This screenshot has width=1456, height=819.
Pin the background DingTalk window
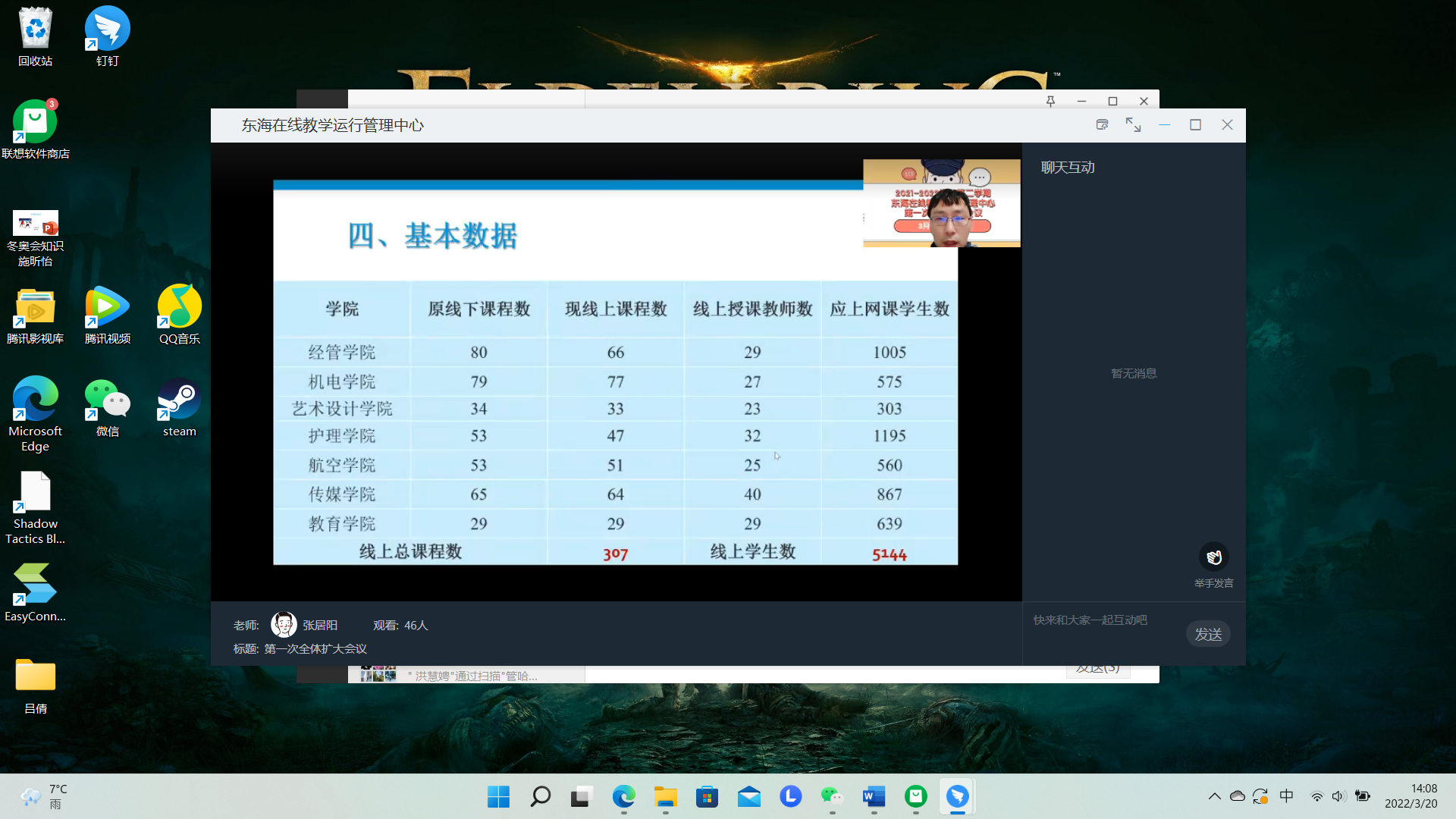tap(1050, 101)
